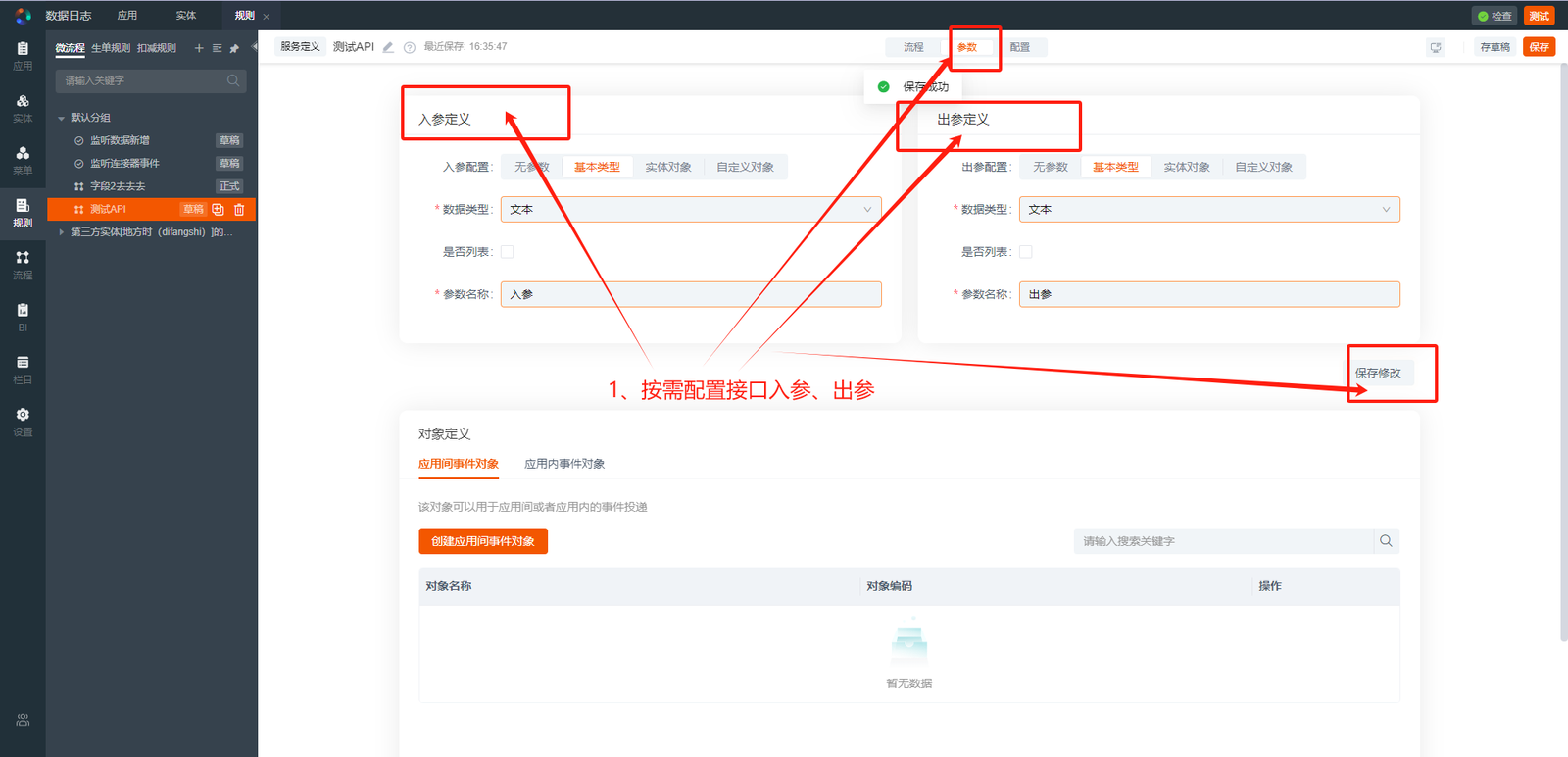Switch to 应用内事件对象 tab

(564, 464)
